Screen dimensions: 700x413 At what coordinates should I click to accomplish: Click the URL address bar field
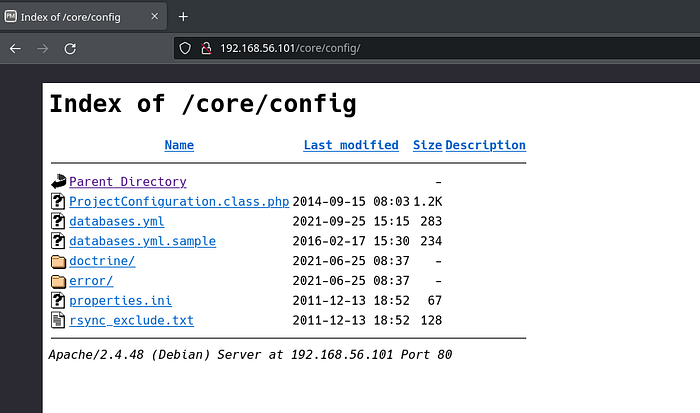[400, 48]
